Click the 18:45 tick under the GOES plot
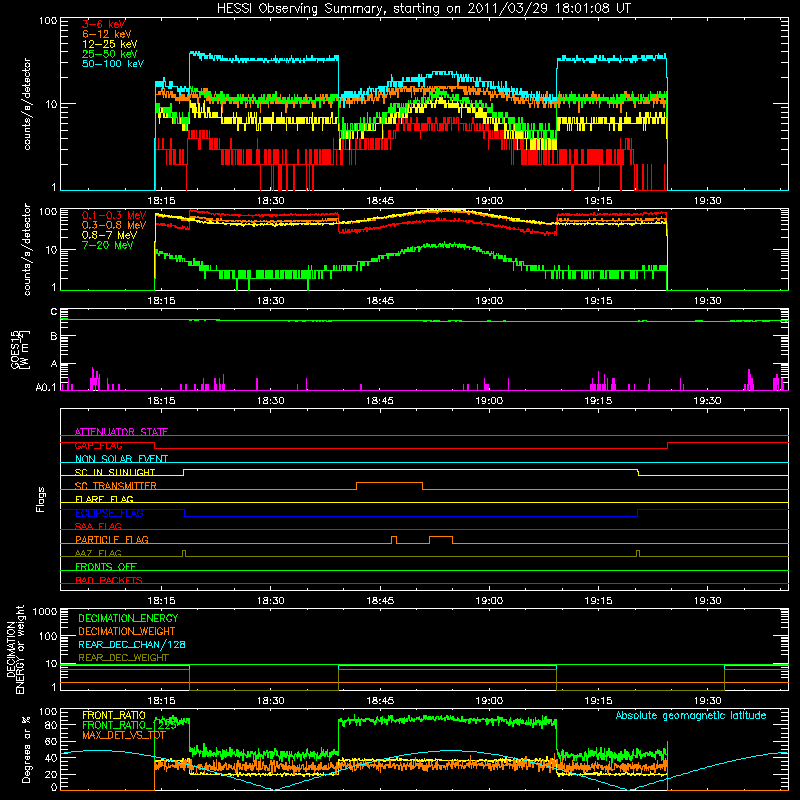 (x=380, y=401)
